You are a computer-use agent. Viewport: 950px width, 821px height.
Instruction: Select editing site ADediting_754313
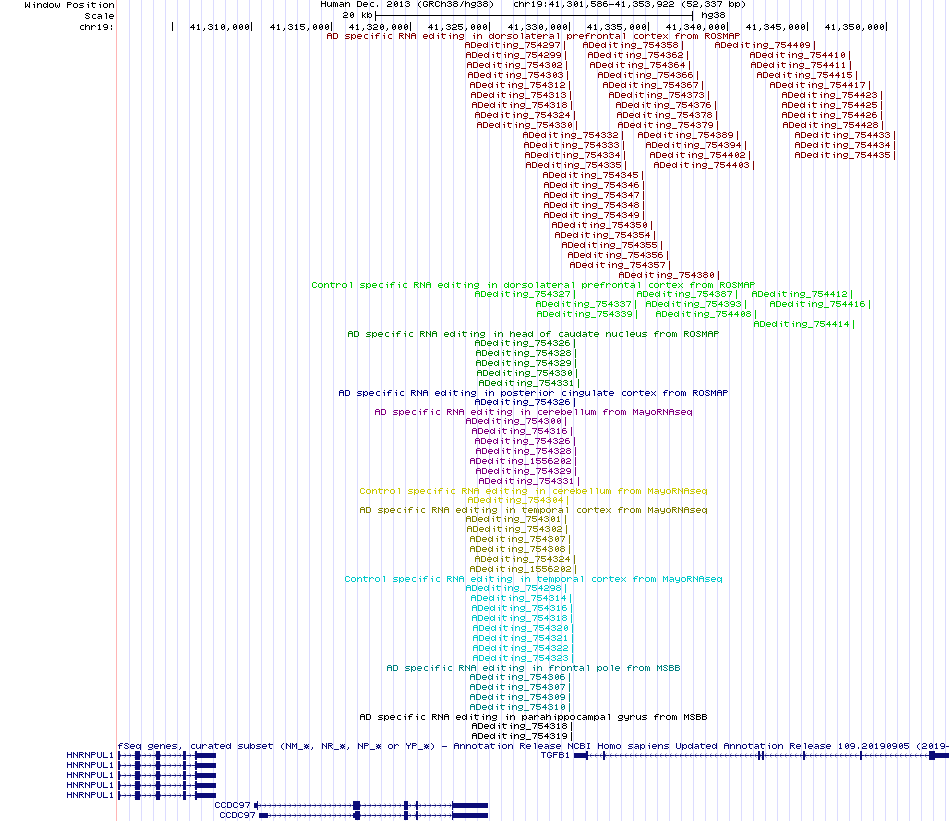521,95
